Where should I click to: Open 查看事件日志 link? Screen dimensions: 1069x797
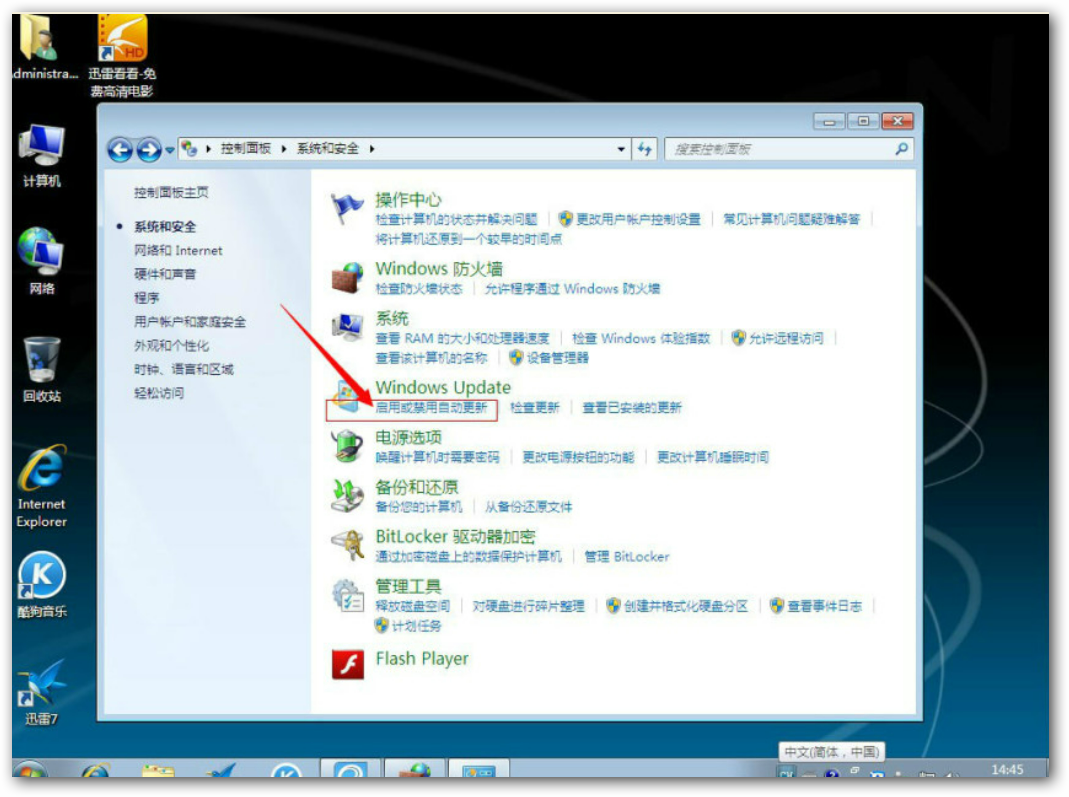pyautogui.click(x=825, y=606)
